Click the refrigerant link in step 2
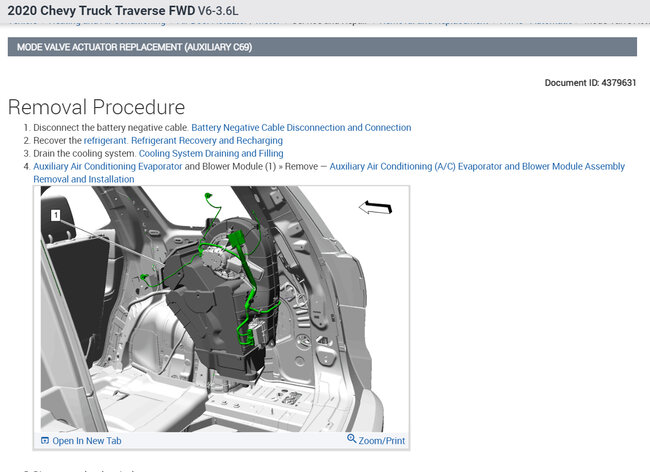The image size is (650, 472). (x=105, y=140)
